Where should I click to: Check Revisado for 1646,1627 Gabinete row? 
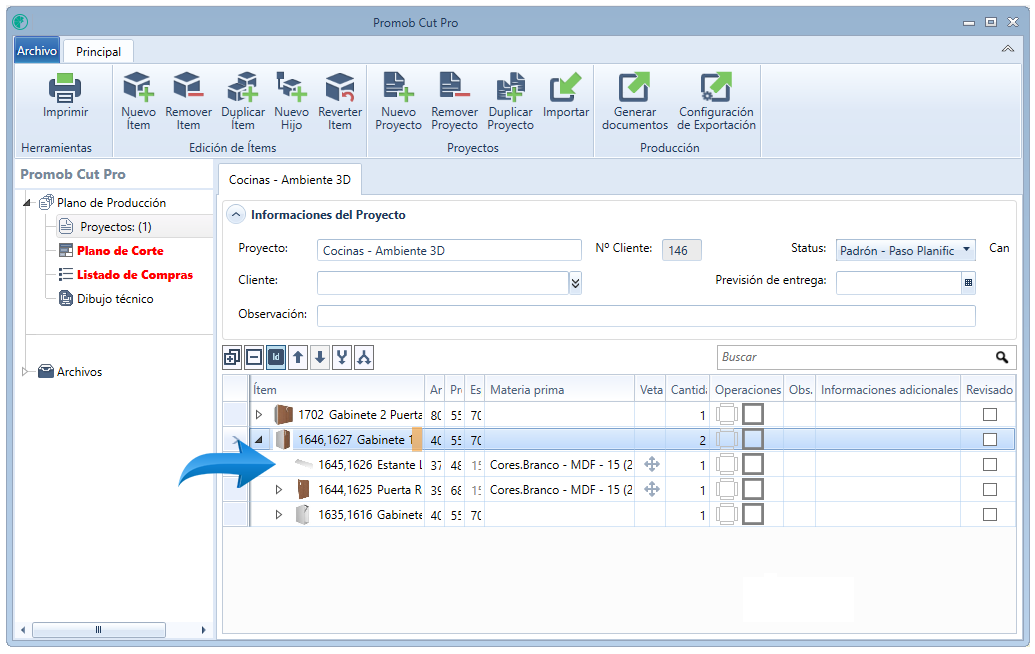pyautogui.click(x=989, y=440)
